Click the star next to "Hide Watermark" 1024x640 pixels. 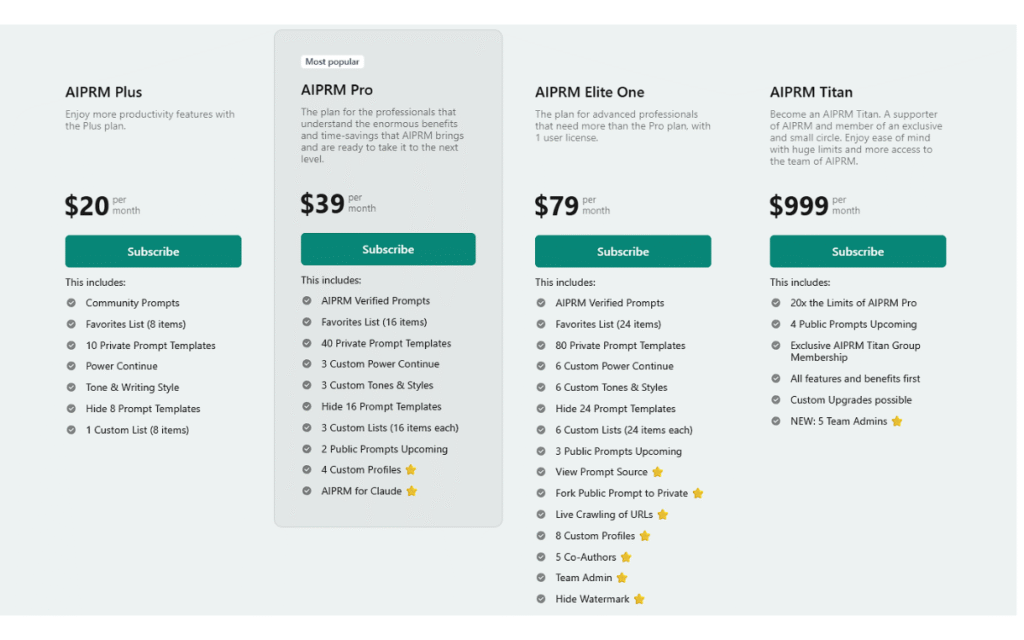pos(639,599)
